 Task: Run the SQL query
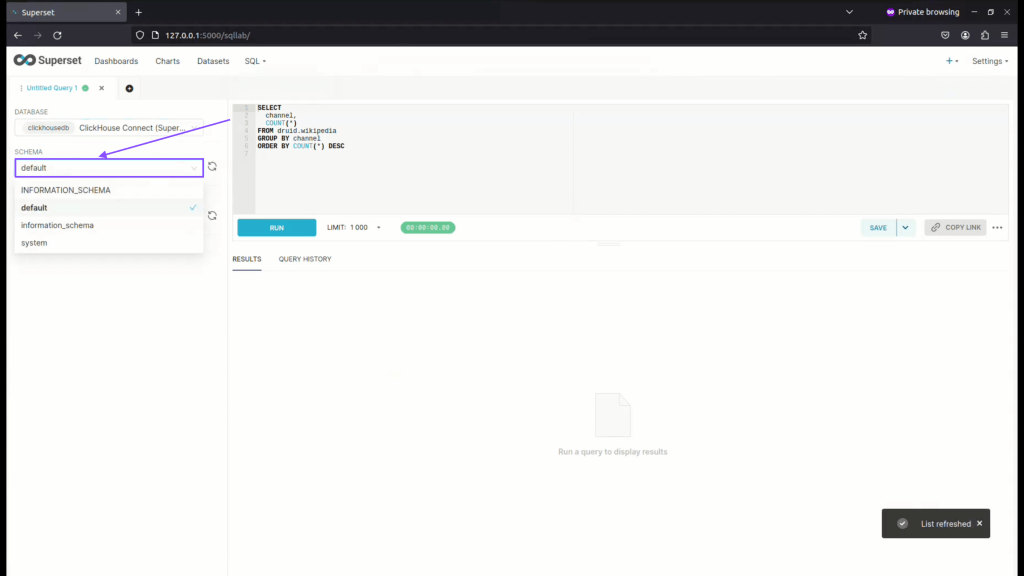click(276, 228)
